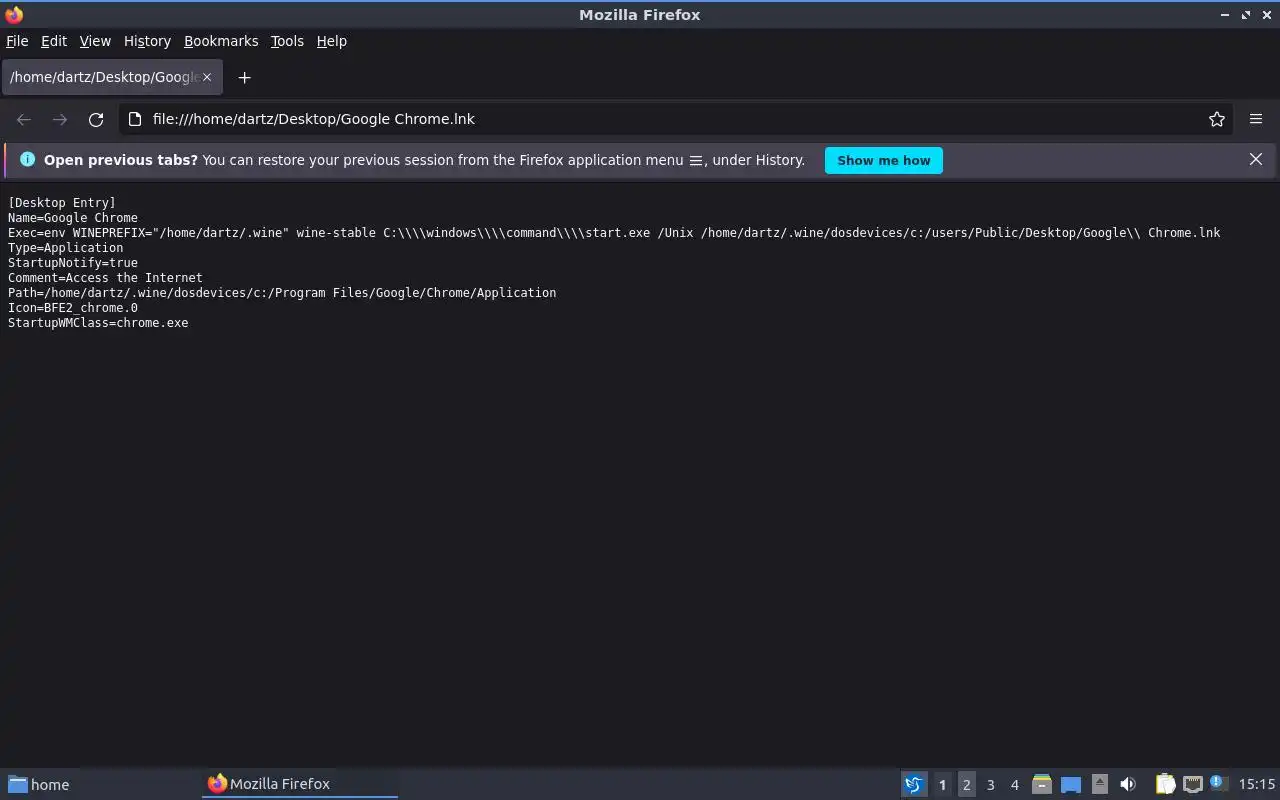Open the clipboard manager tray icon

(x=1165, y=784)
